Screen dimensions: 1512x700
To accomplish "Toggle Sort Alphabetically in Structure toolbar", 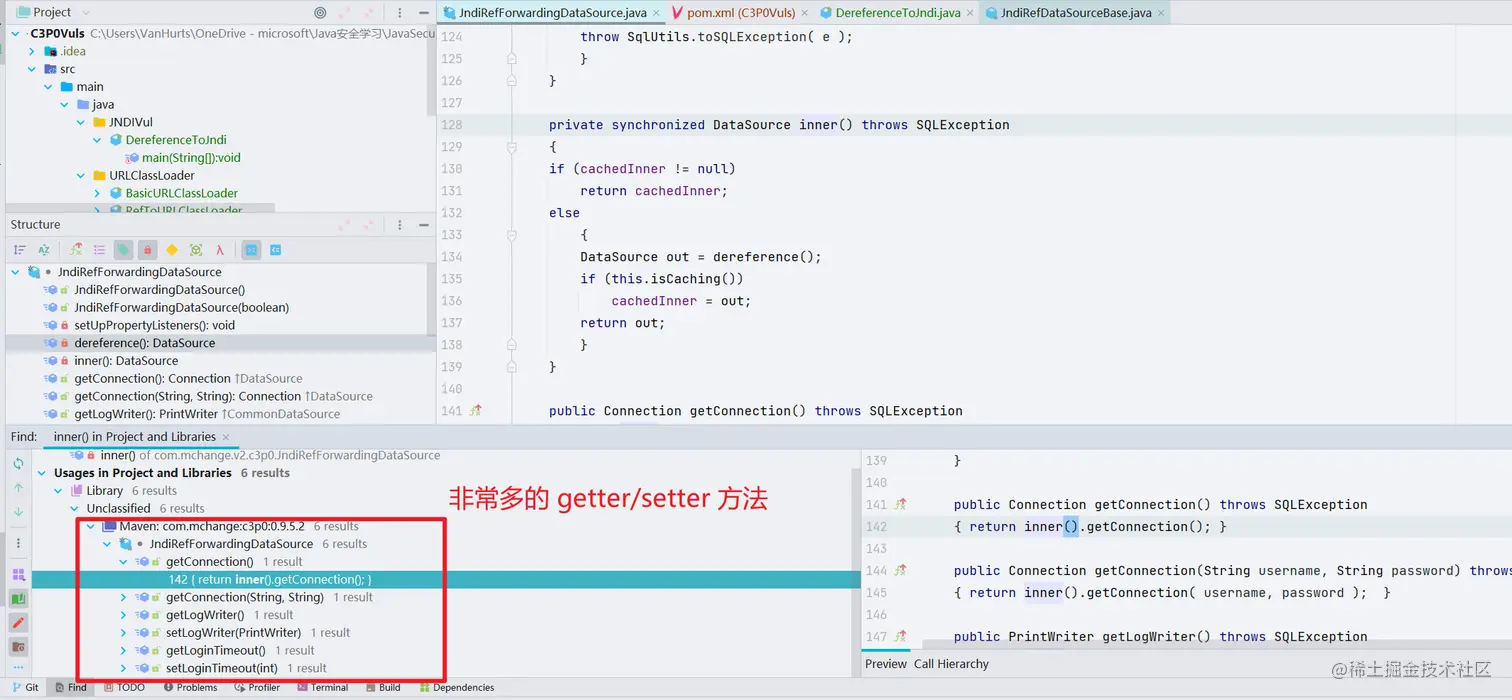I will coord(44,250).
